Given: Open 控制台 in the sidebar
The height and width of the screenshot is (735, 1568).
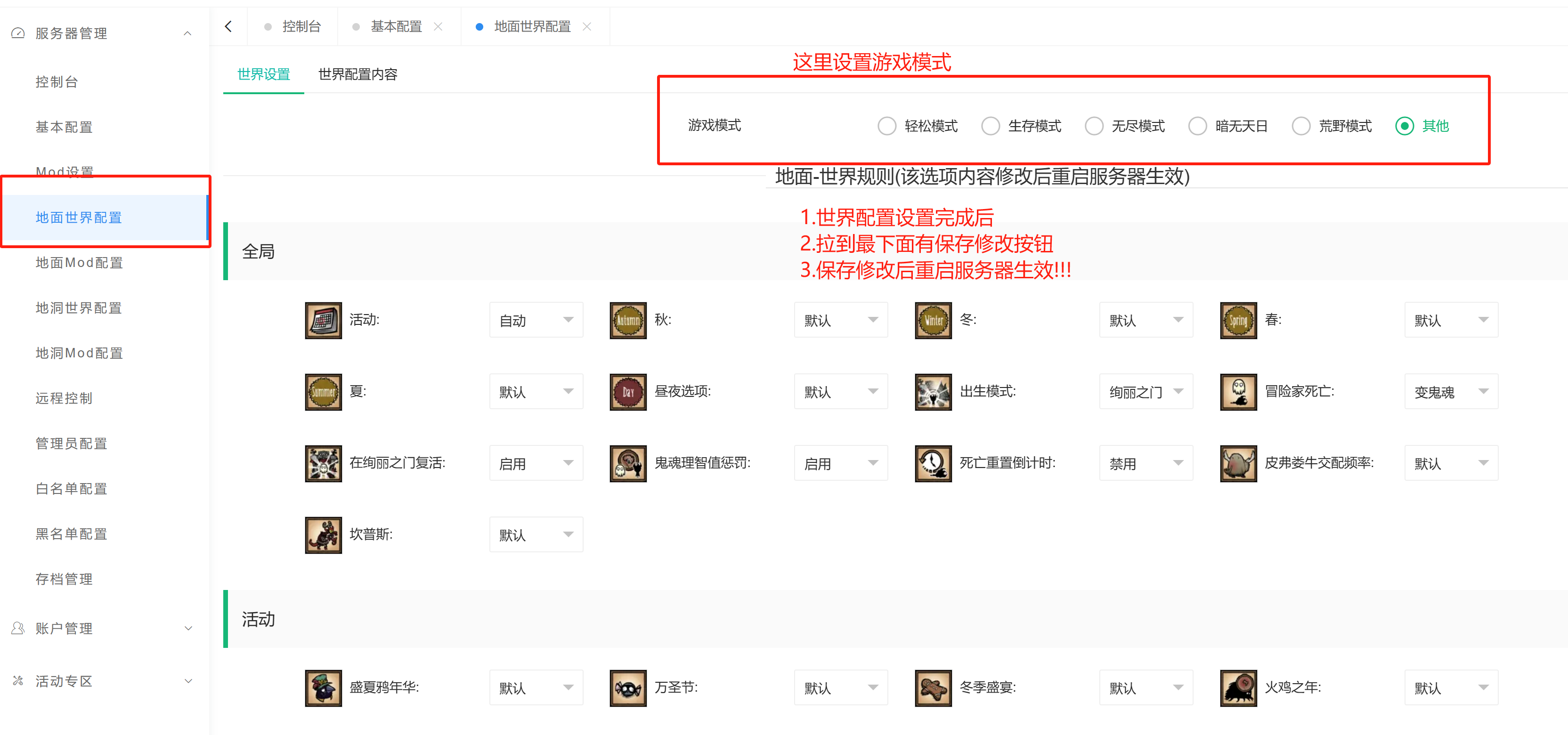Looking at the screenshot, I should 57,81.
